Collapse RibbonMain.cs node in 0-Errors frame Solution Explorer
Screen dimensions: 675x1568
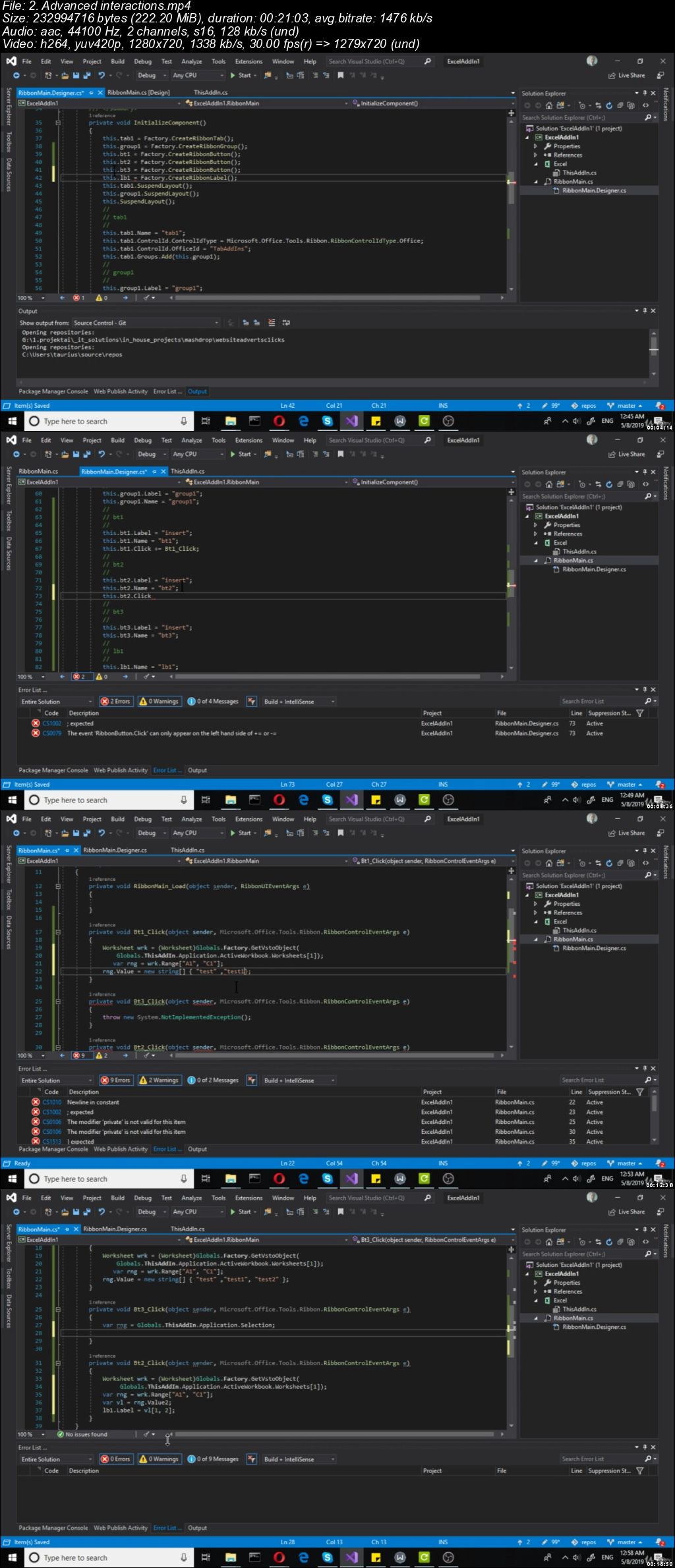tap(535, 1318)
